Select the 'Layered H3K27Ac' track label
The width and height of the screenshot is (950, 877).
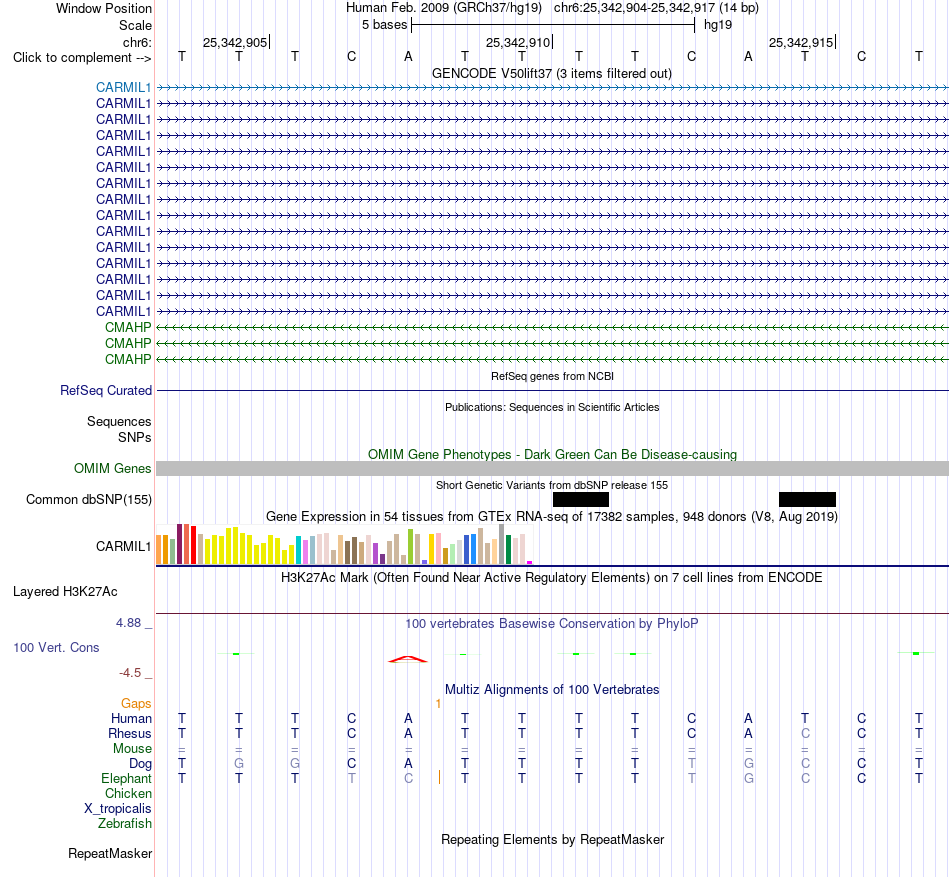tap(65, 592)
